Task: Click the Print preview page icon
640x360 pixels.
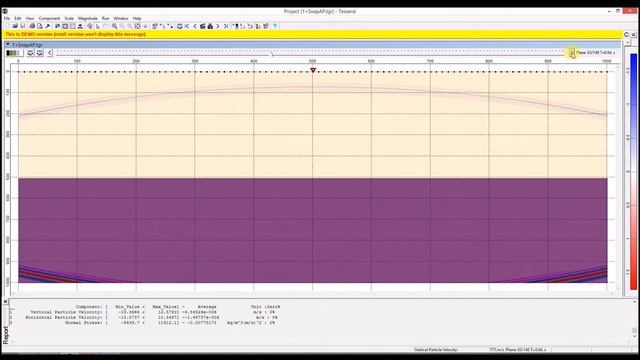Action: coord(40,26)
